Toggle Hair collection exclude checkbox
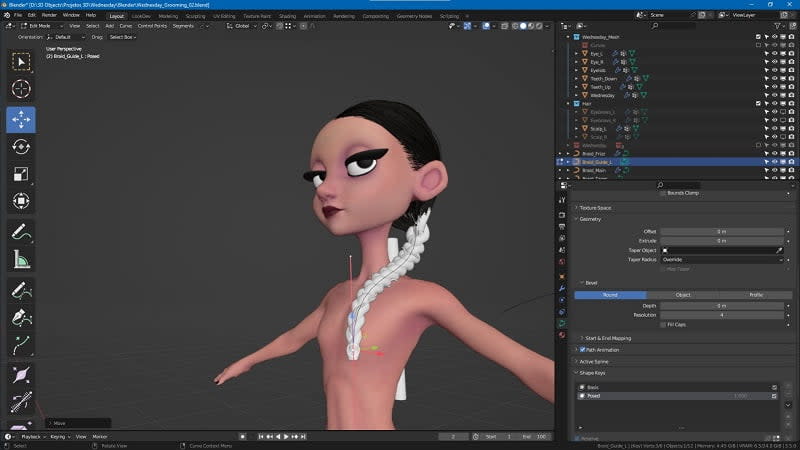 tap(758, 104)
